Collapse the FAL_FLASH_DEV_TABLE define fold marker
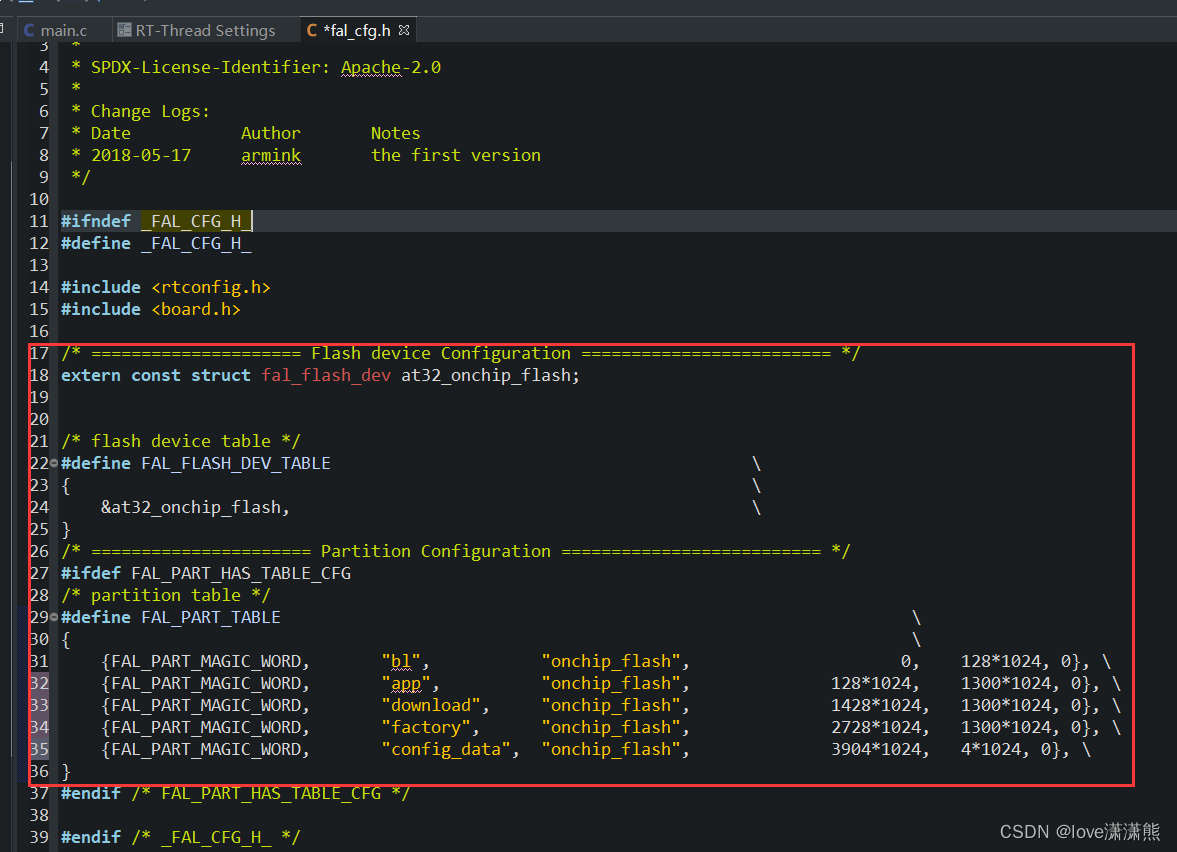Viewport: 1177px width, 852px height. pyautogui.click(x=54, y=463)
